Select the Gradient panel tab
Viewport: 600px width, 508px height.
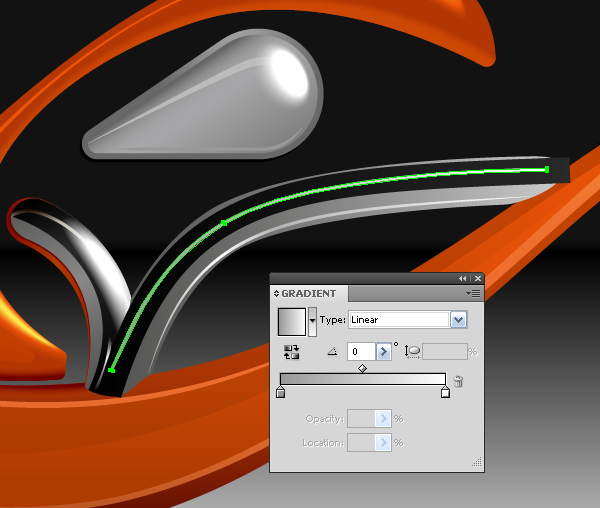click(309, 293)
